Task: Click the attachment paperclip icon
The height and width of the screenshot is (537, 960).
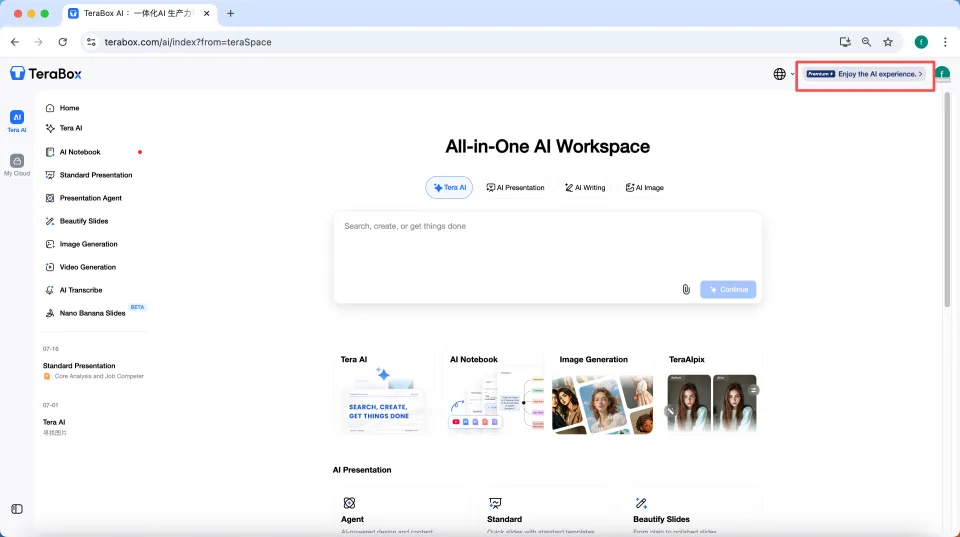Action: (x=686, y=289)
